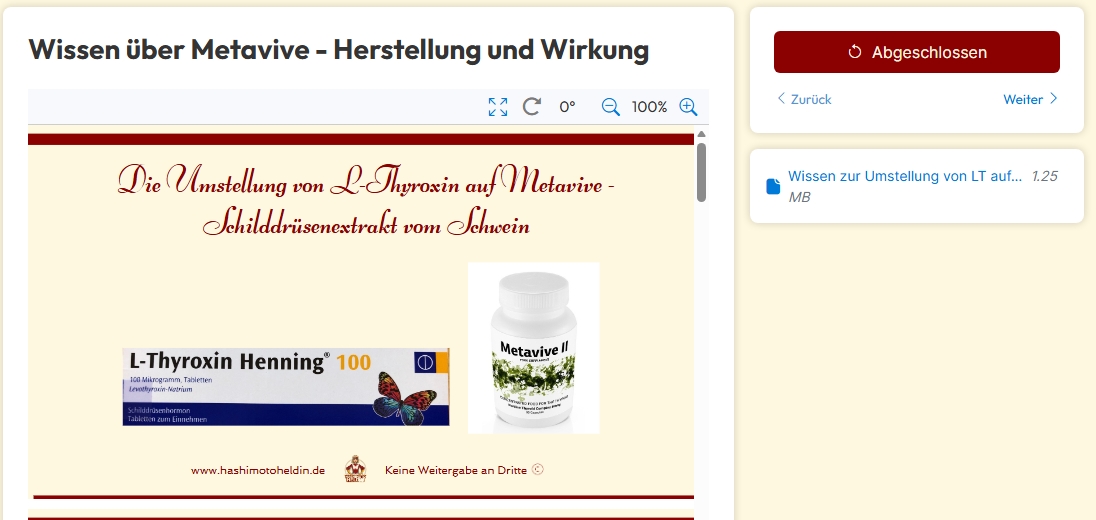The image size is (1096, 520).
Task: Click the copyright symbol after 'Dritte'
Action: tap(538, 469)
